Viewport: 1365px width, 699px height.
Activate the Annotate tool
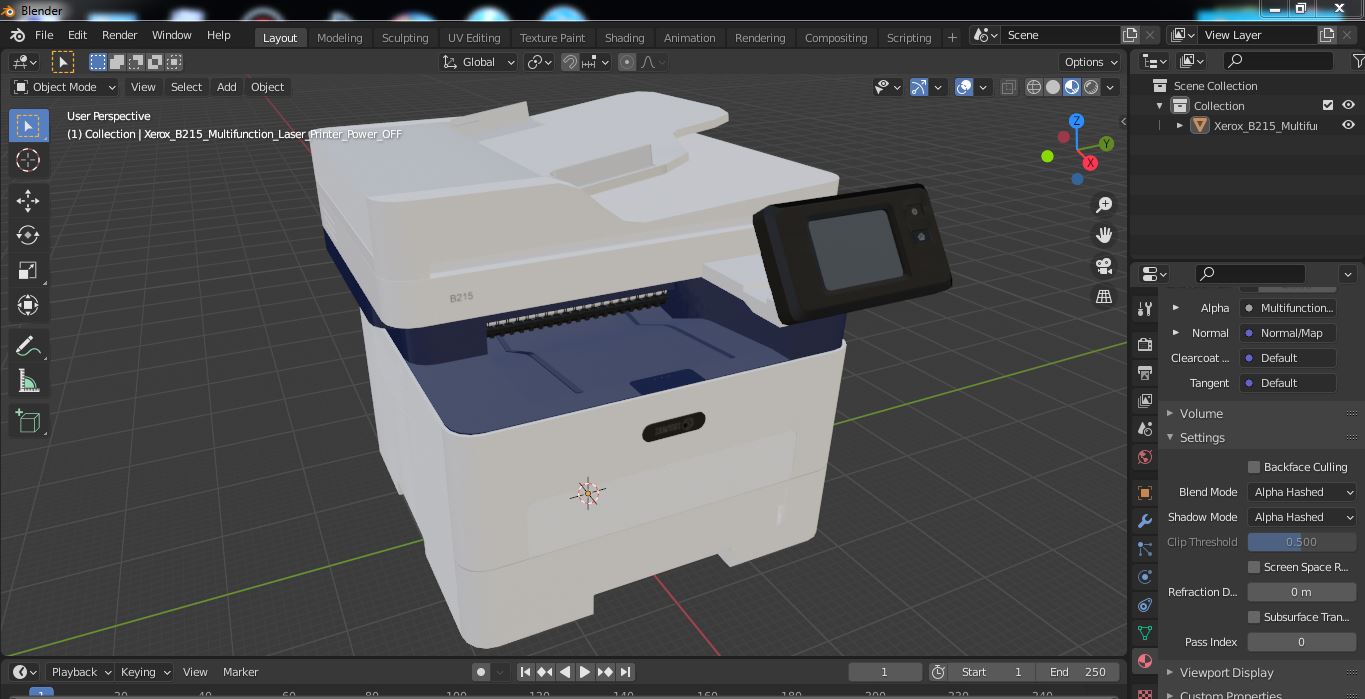coord(28,347)
